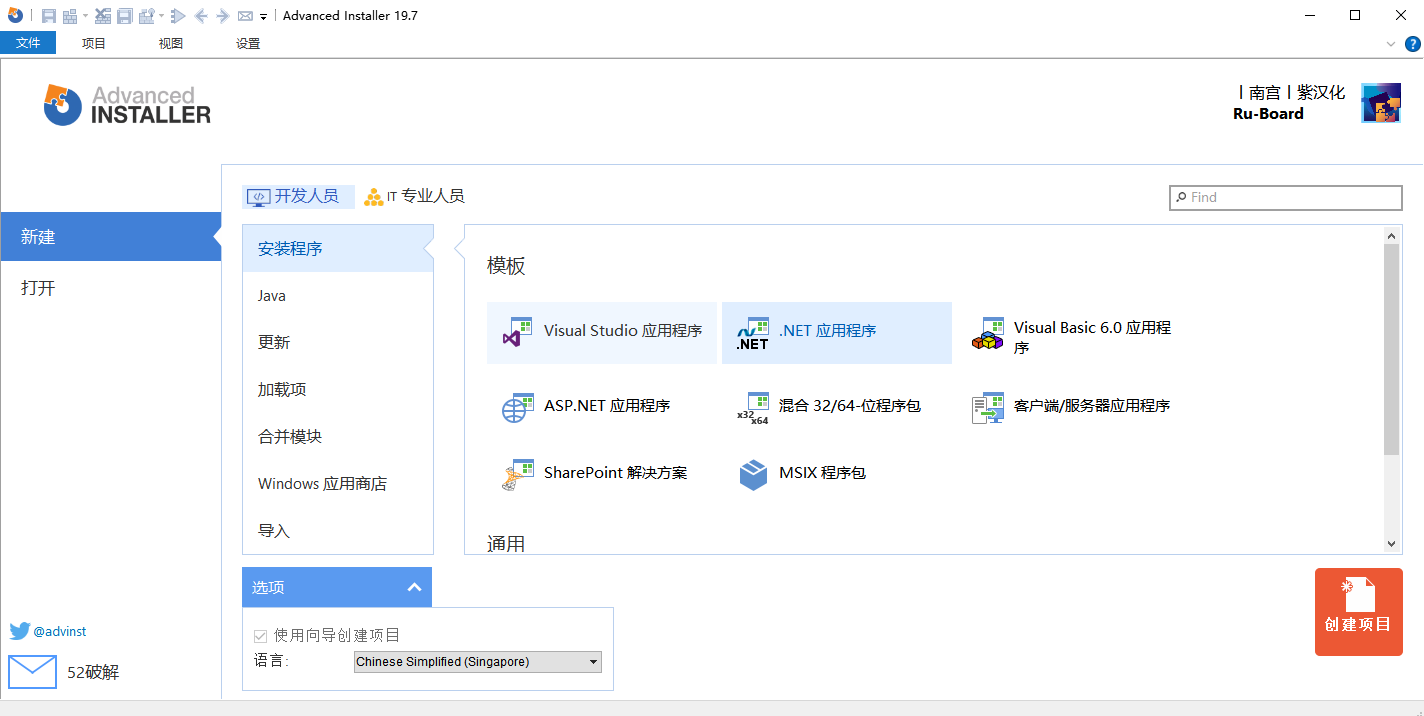Select the 开发人员 mode button
Image resolution: width=1424 pixels, height=716 pixels.
(x=298, y=196)
